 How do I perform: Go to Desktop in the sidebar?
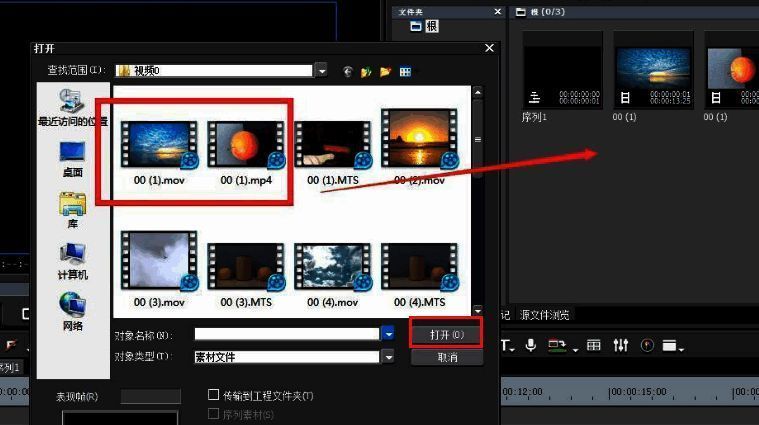click(x=72, y=156)
